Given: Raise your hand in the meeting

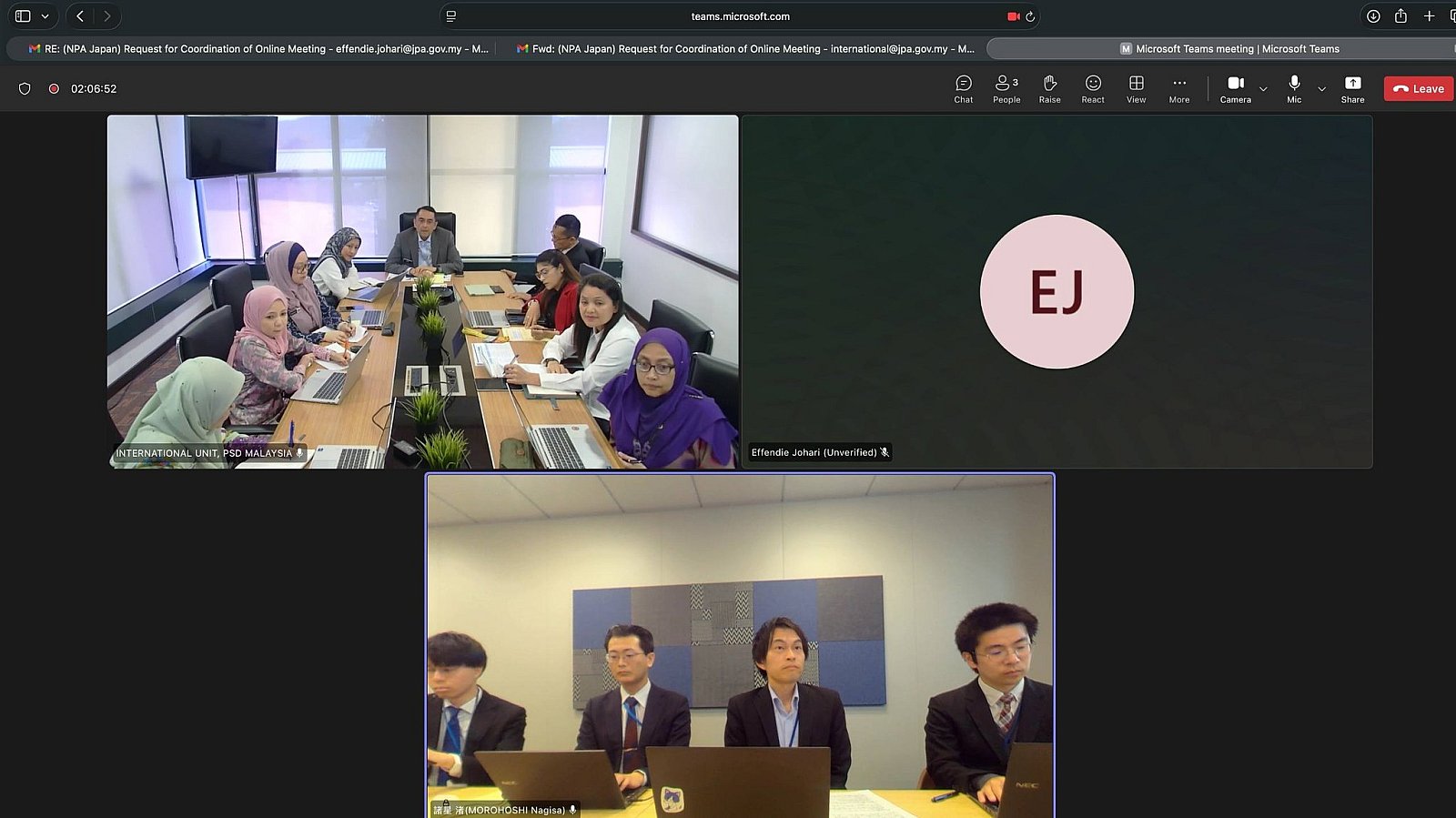Looking at the screenshot, I should click(x=1049, y=88).
